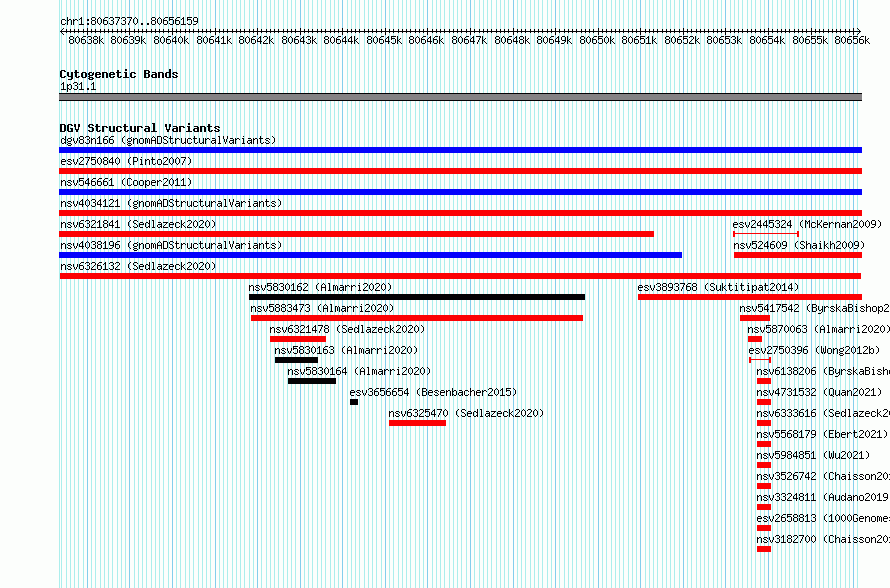This screenshot has width=890, height=588.
Task: Click the red nsv5417542 variant bar
Action: 755,318
